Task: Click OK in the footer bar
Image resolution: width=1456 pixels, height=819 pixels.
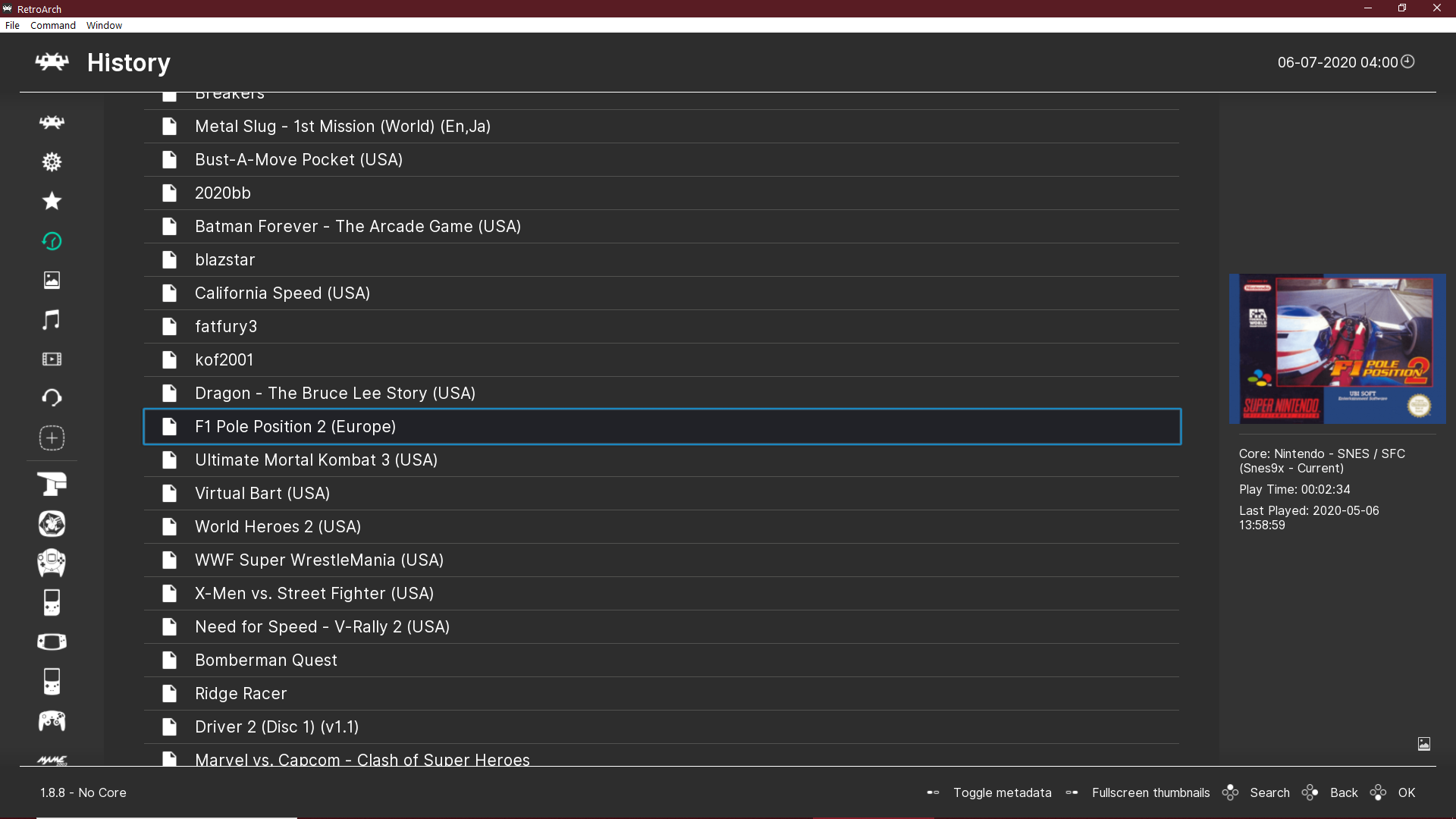Action: 1407,792
